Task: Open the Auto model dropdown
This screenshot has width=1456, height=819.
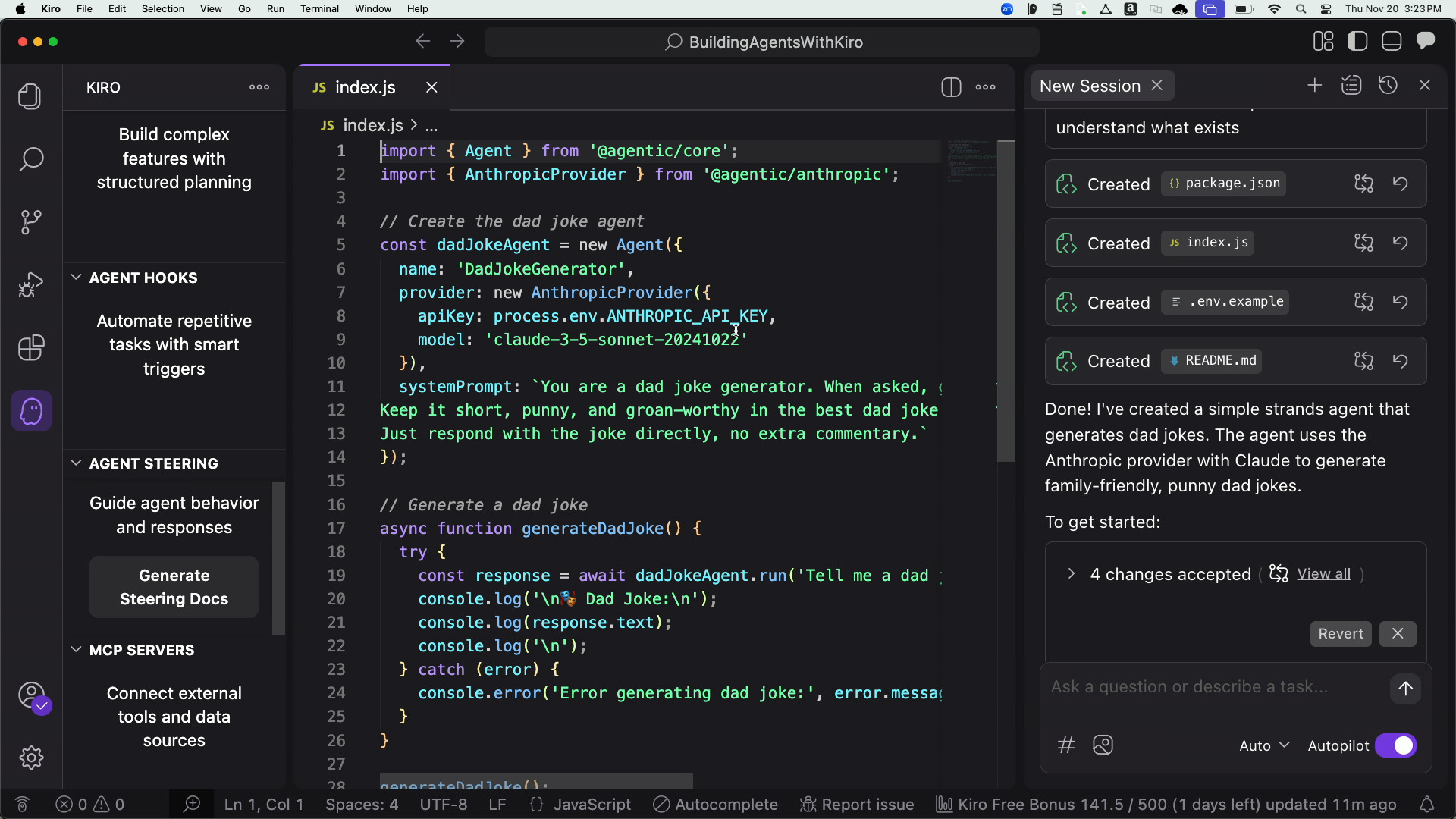Action: tap(1264, 746)
